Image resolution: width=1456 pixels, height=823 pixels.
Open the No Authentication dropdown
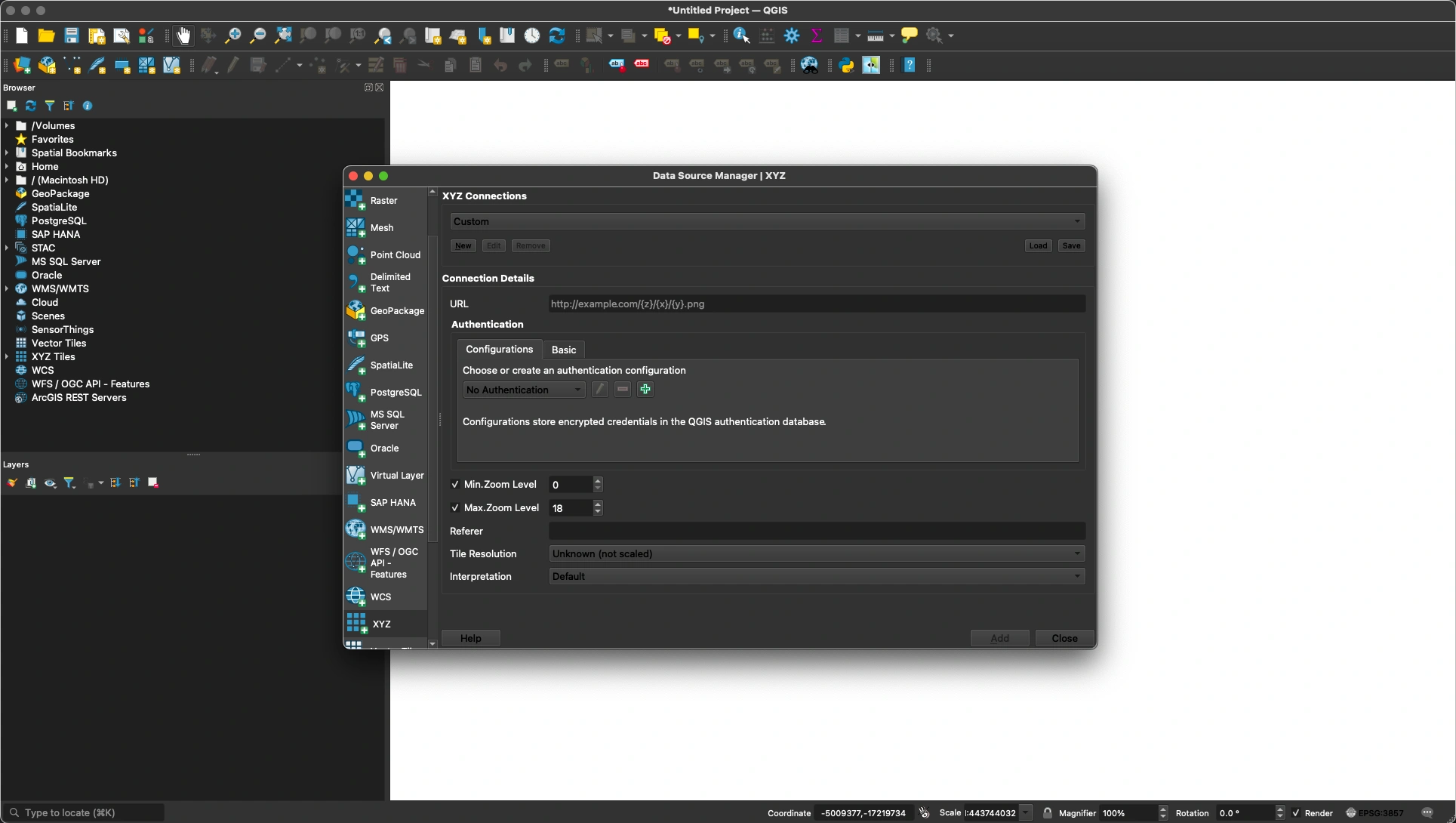pyautogui.click(x=524, y=390)
